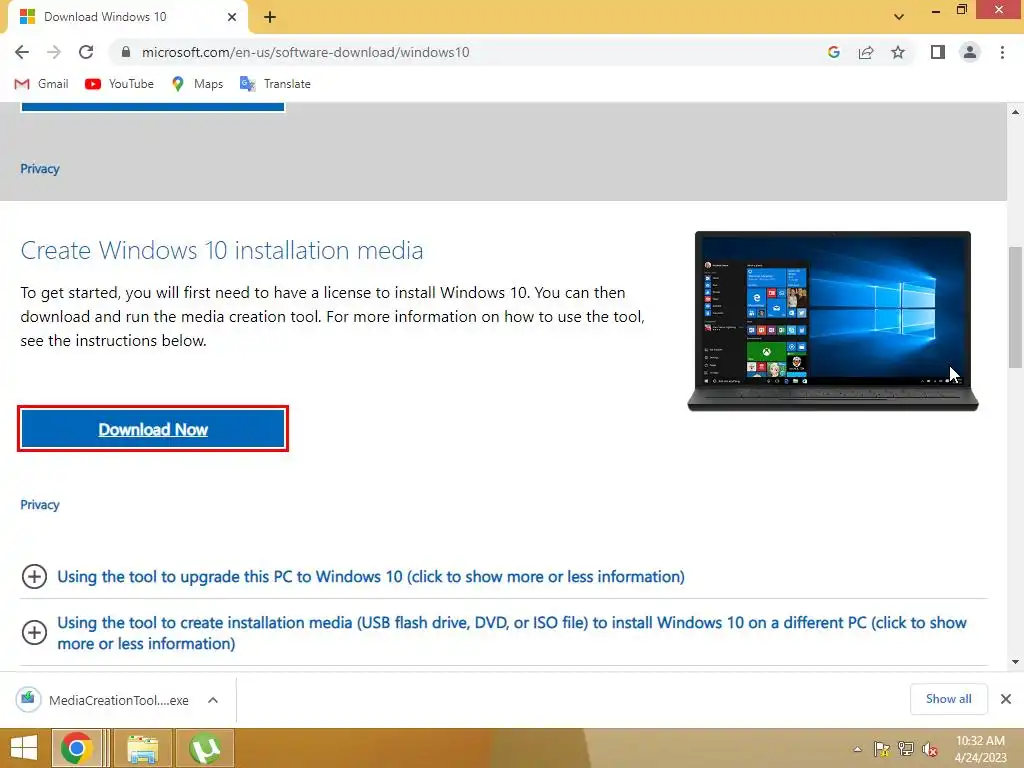
Task: Open File Explorer from taskbar
Action: tap(142, 748)
